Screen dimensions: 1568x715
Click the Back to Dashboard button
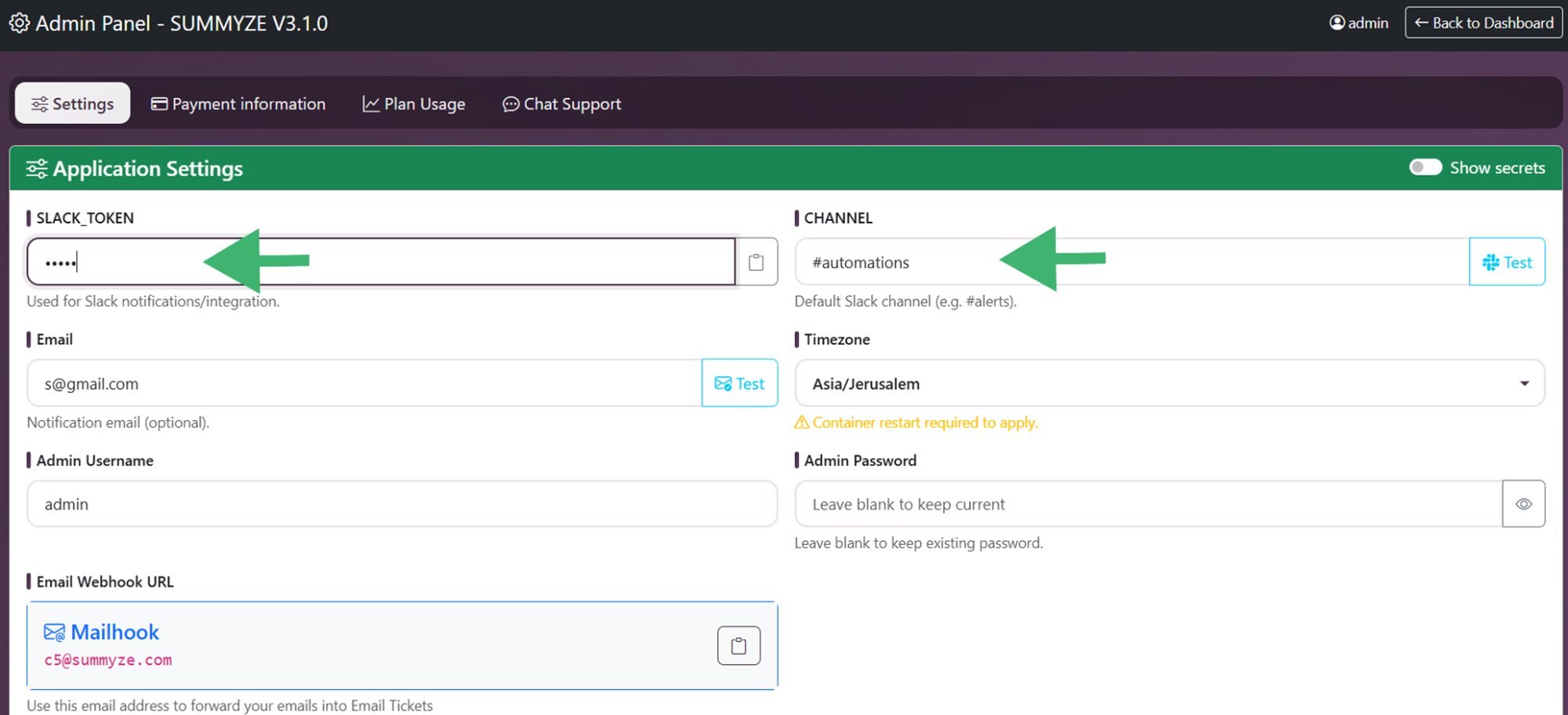point(1483,23)
